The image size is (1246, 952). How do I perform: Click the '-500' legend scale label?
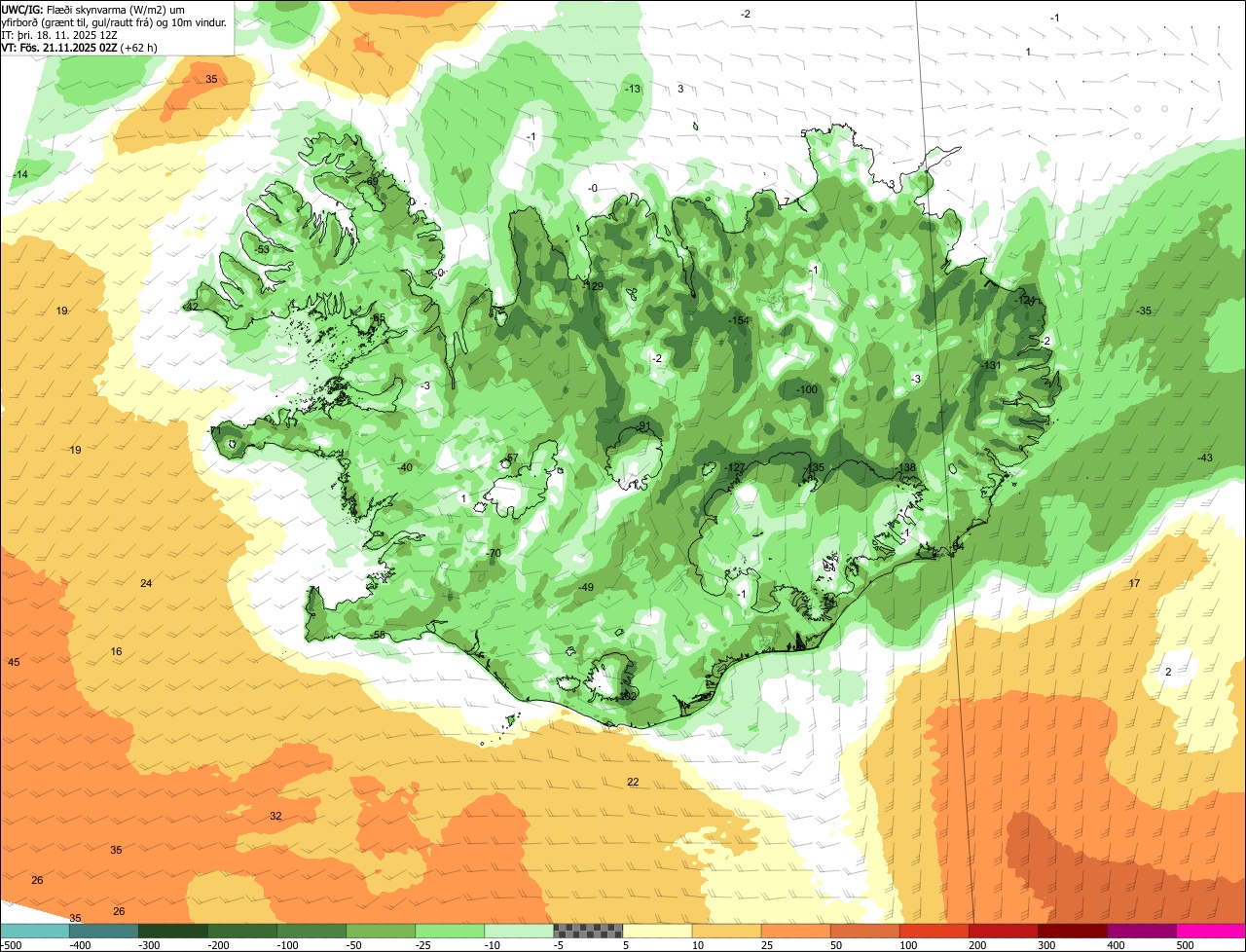12,945
